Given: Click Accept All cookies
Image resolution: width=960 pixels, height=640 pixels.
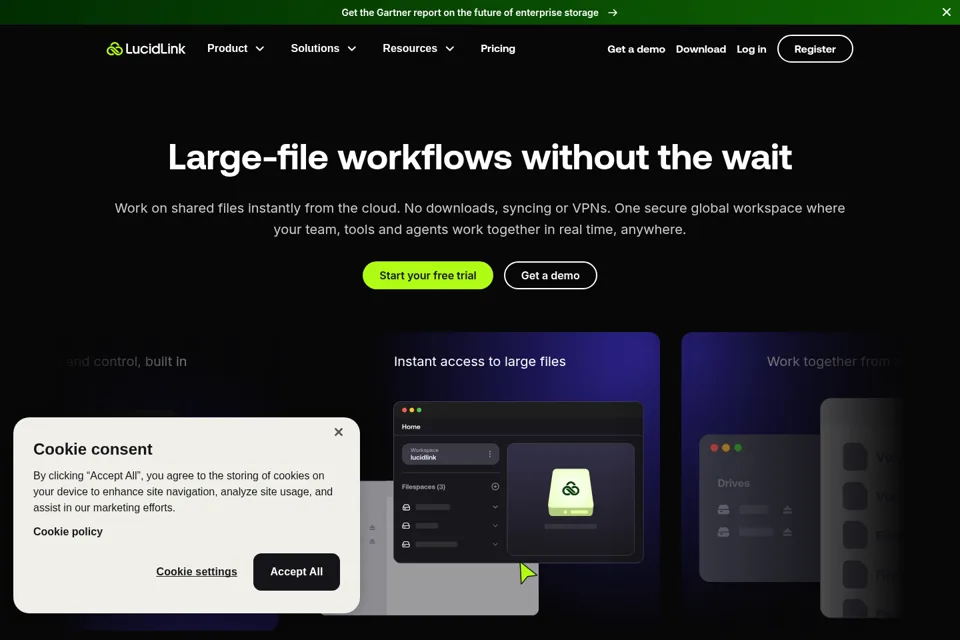Looking at the screenshot, I should (296, 572).
